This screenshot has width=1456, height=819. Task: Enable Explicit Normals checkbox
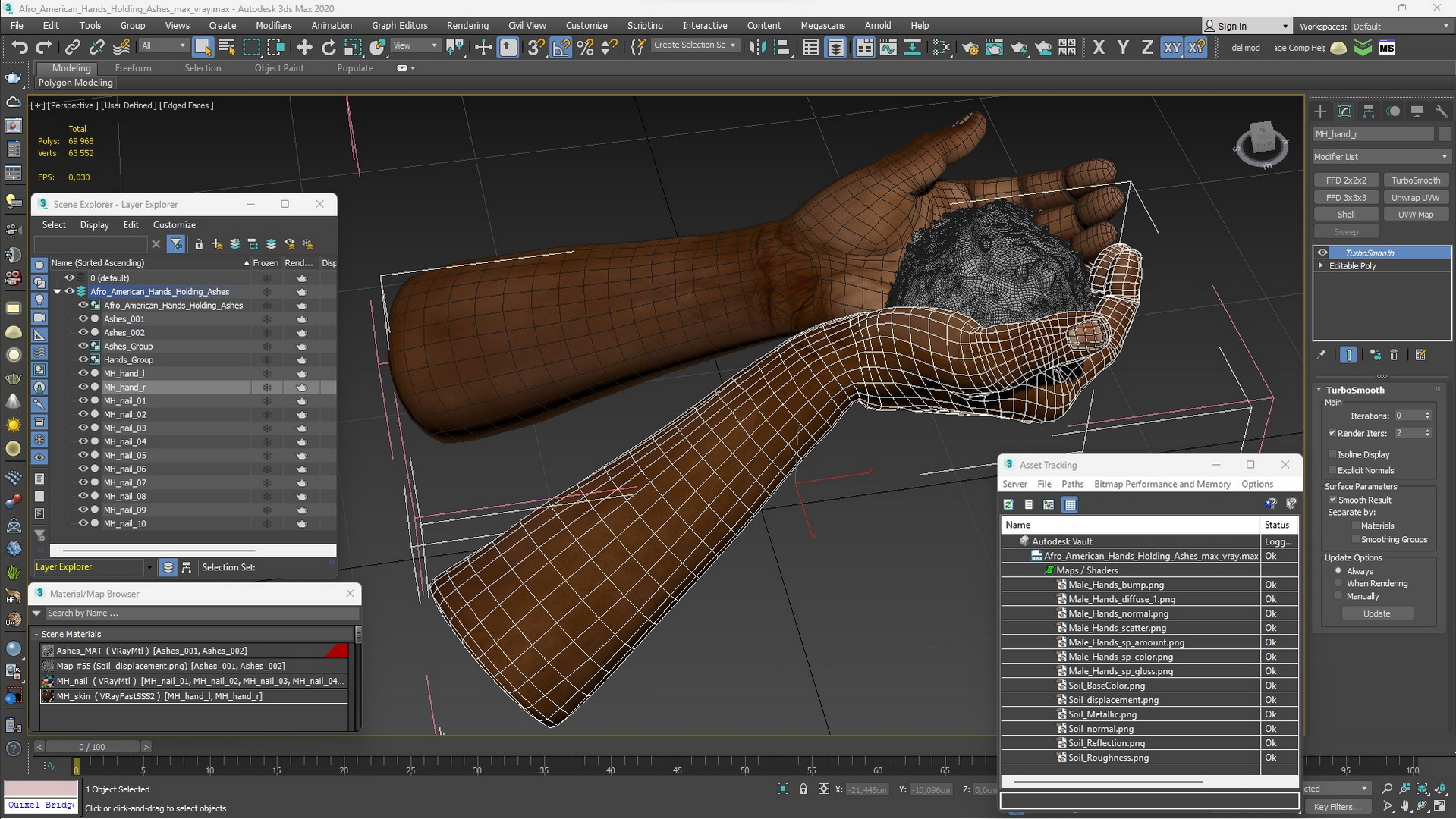[1332, 470]
